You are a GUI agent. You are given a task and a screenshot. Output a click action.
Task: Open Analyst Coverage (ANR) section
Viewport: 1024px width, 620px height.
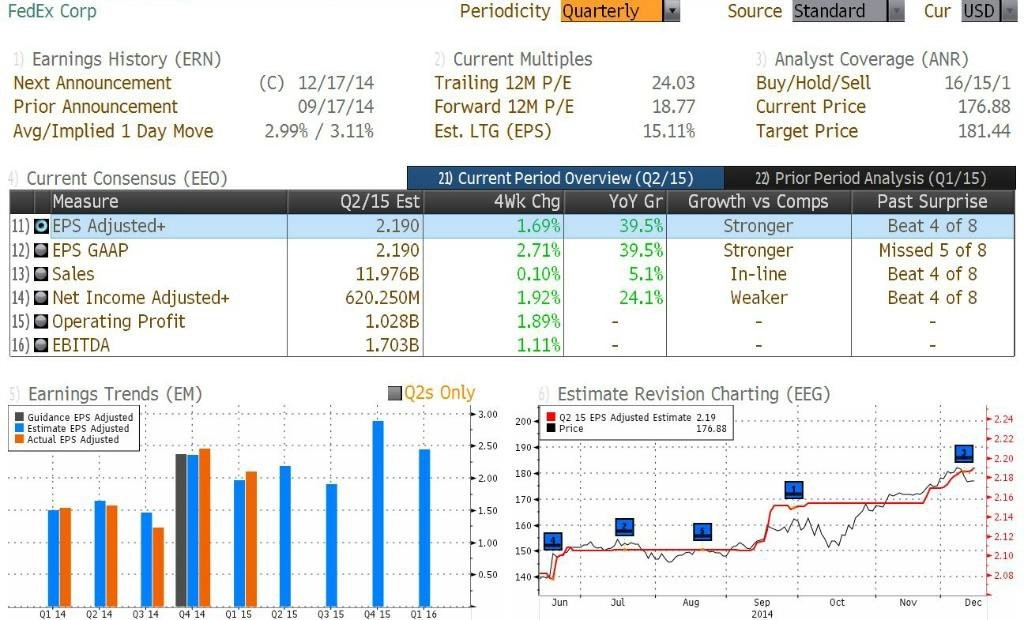click(x=871, y=59)
